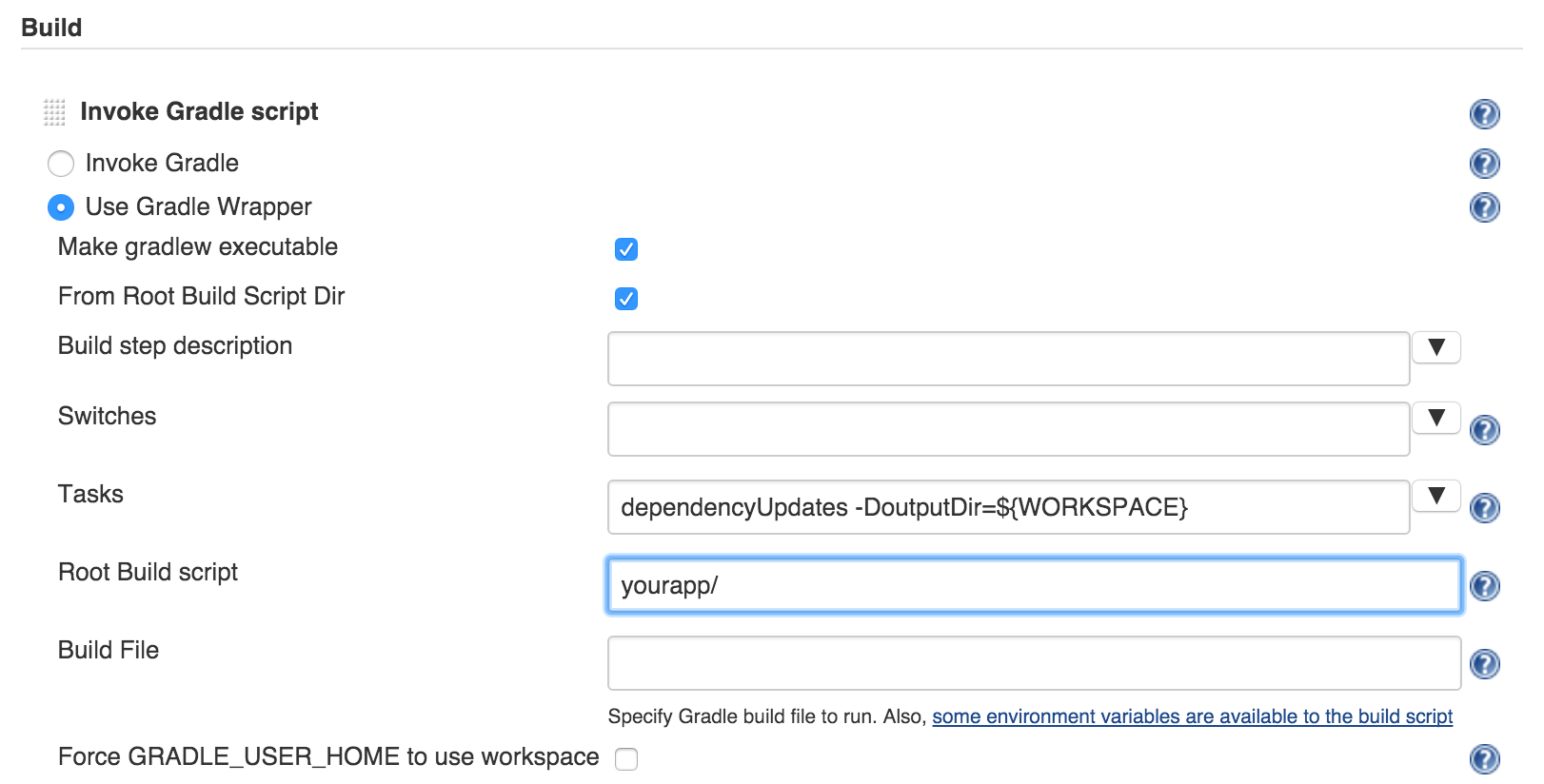This screenshot has height=784, width=1544.
Task: Enable Force GRADLE_USER_HOME to use workspace
Action: click(626, 759)
